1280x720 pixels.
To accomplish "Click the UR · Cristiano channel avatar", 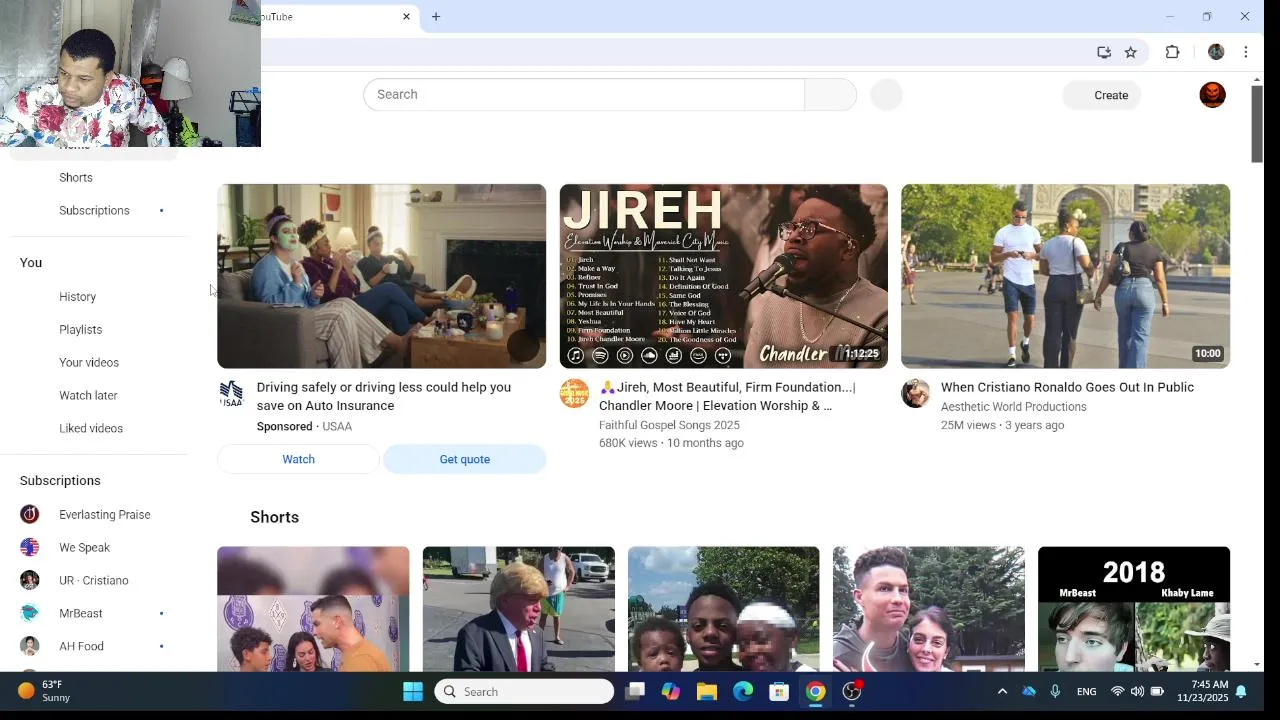I will coord(30,580).
